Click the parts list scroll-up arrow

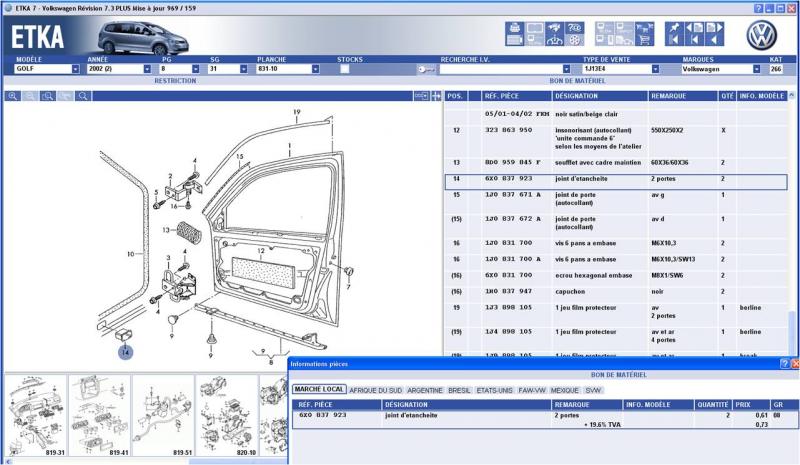791,95
